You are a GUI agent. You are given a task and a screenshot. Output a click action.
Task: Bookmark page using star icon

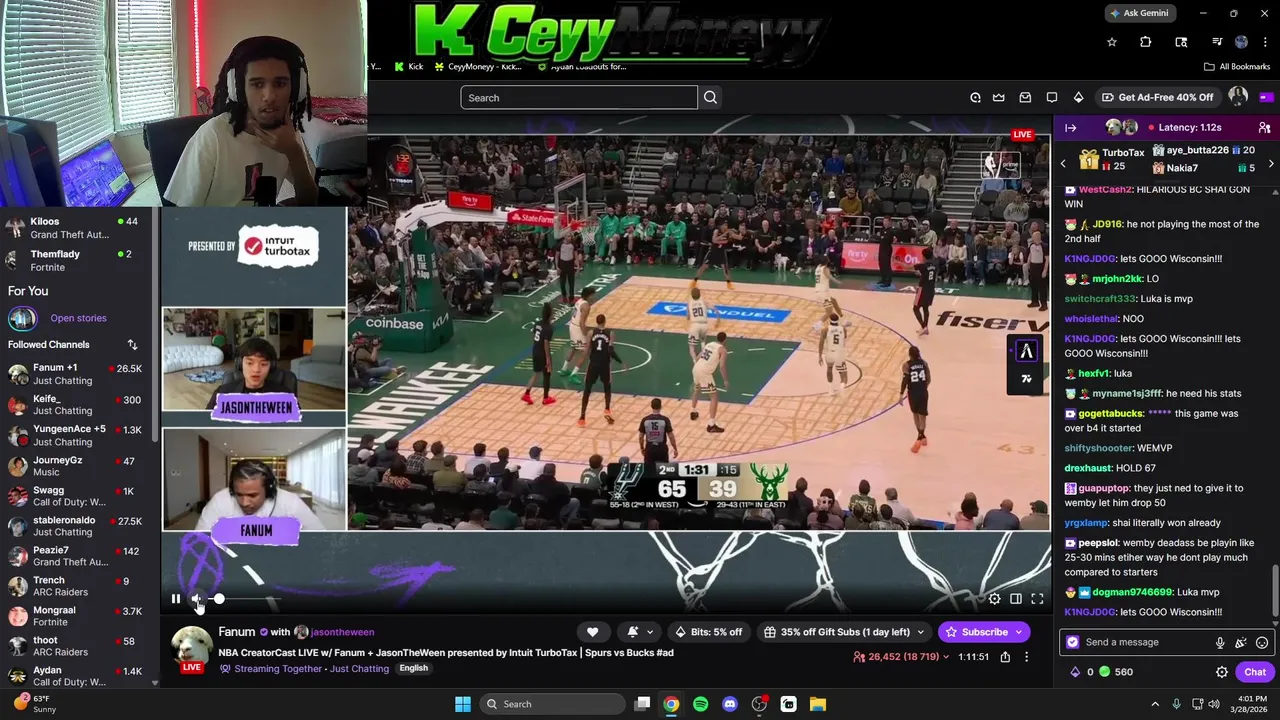click(1111, 42)
